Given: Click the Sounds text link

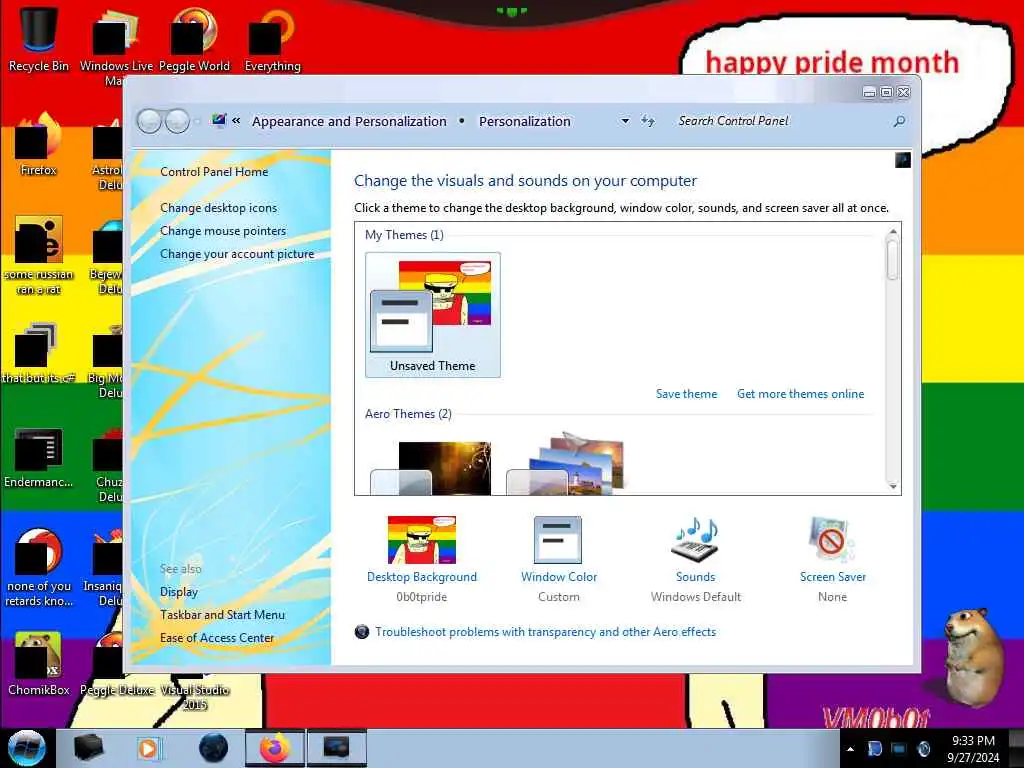Looking at the screenshot, I should click(696, 577).
